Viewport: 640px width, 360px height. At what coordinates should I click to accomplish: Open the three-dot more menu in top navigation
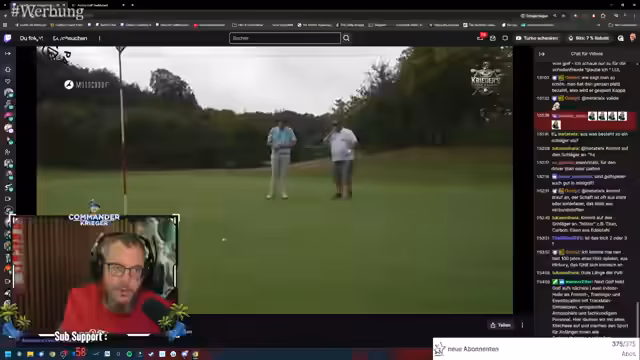click(99, 38)
